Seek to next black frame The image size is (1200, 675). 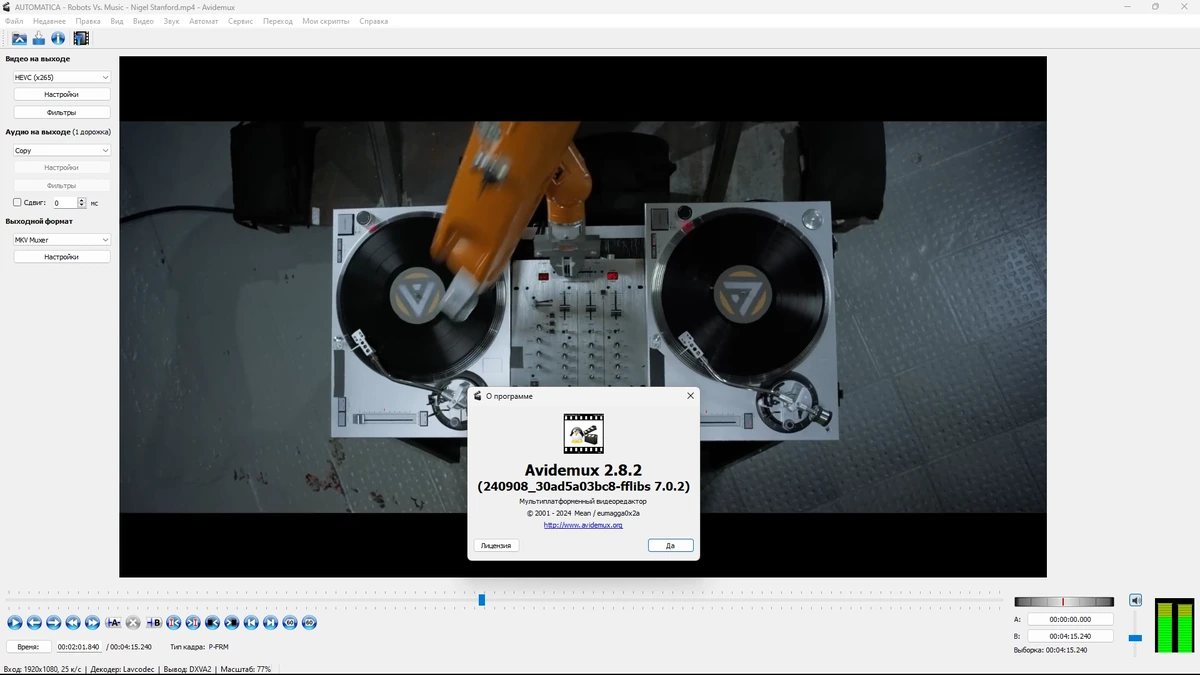click(x=232, y=623)
